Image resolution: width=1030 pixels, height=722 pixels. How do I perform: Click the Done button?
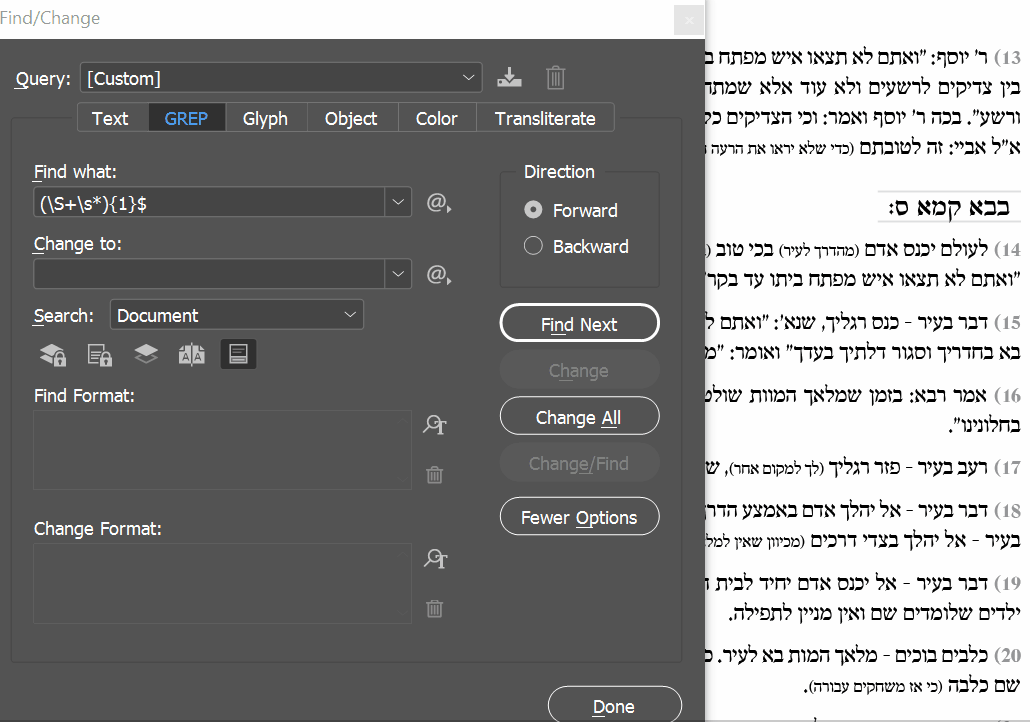614,705
